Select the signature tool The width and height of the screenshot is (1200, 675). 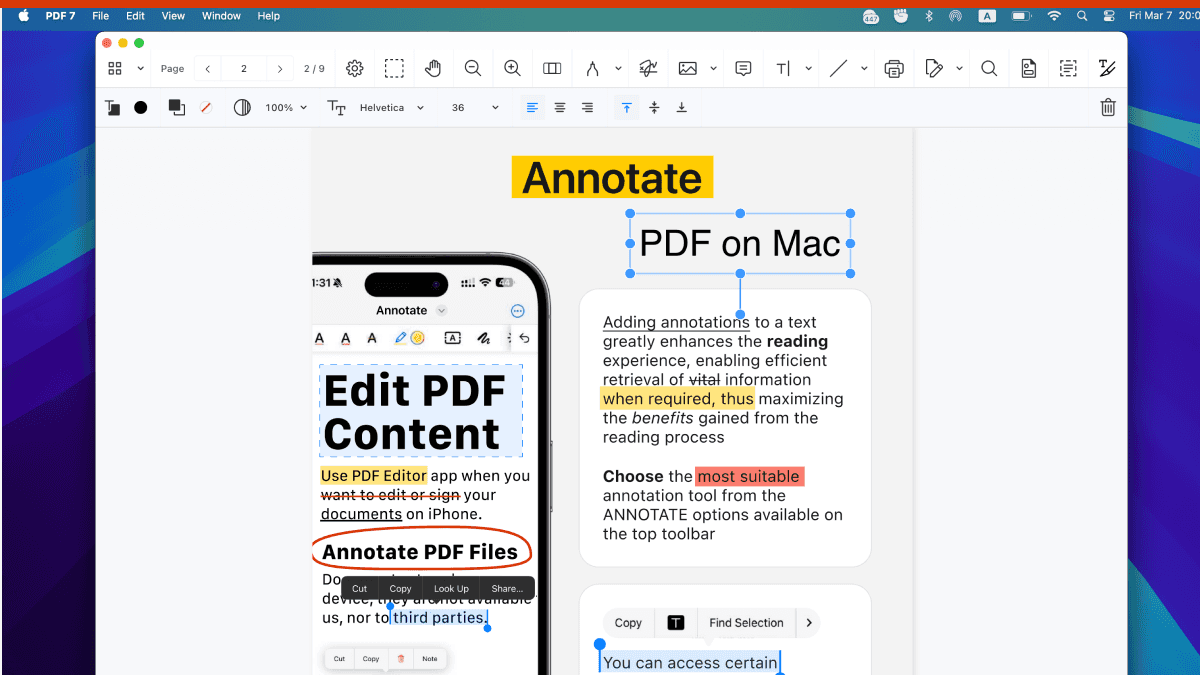click(649, 68)
